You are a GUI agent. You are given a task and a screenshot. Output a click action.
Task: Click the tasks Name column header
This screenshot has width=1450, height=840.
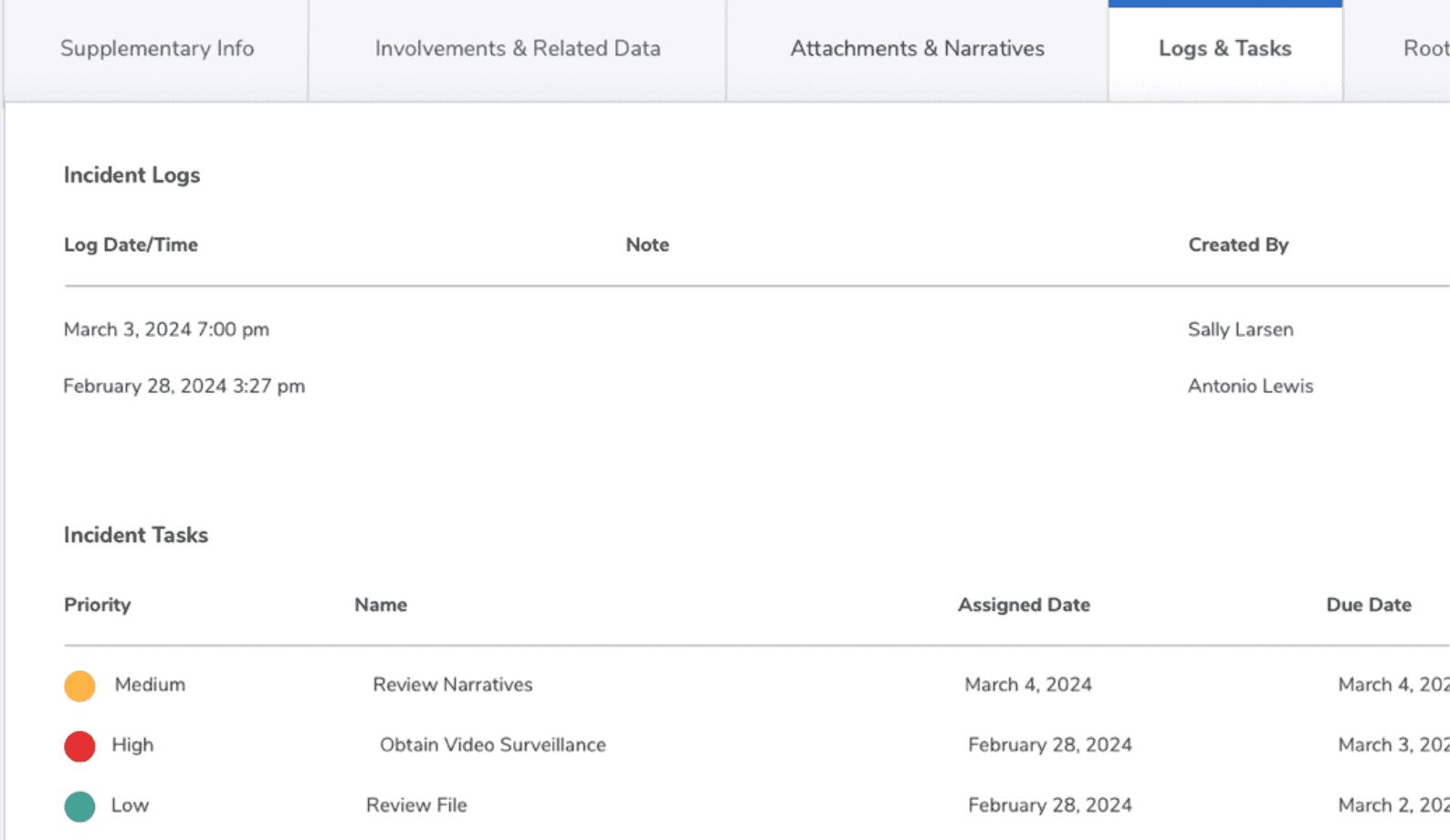(x=381, y=604)
